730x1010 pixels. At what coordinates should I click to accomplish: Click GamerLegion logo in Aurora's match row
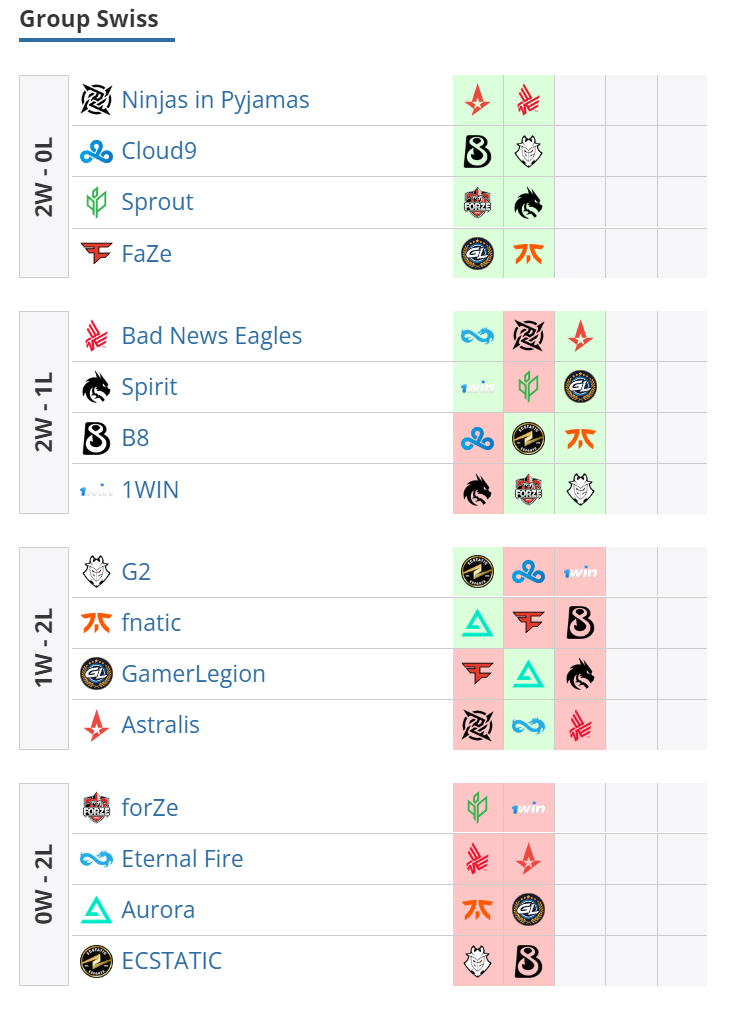(528, 910)
